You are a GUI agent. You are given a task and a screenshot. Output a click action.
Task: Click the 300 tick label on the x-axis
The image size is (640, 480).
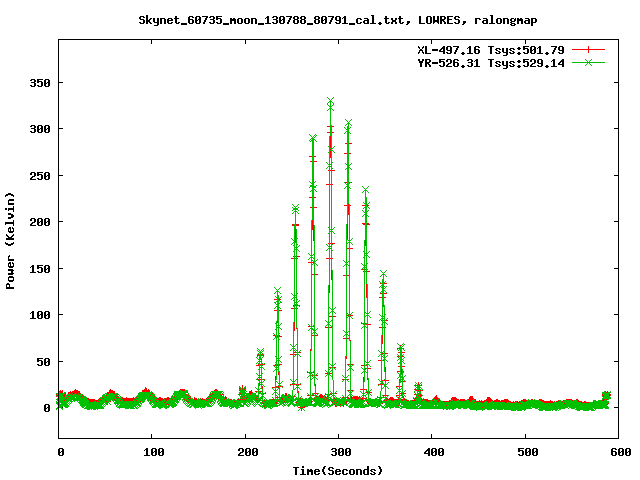(339, 453)
